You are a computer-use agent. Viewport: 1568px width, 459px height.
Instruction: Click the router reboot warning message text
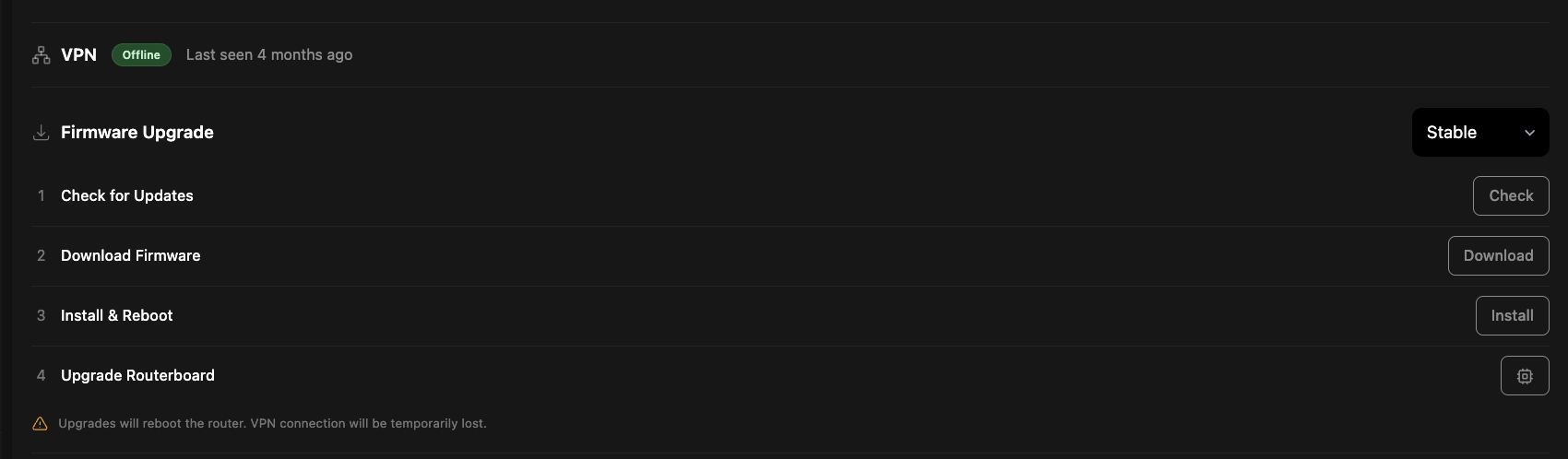click(272, 424)
